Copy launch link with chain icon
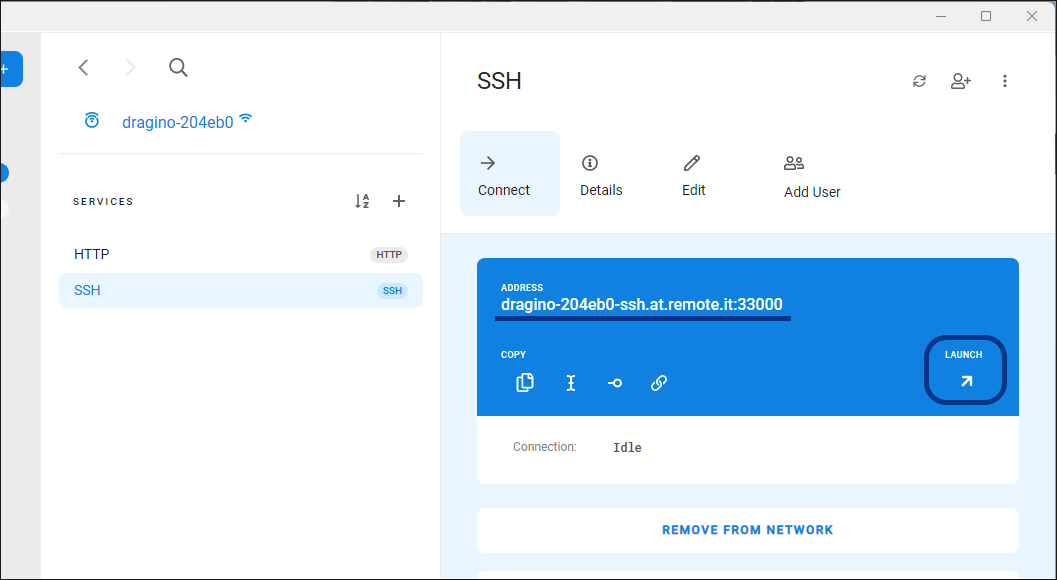The height and width of the screenshot is (580, 1057). (x=659, y=383)
